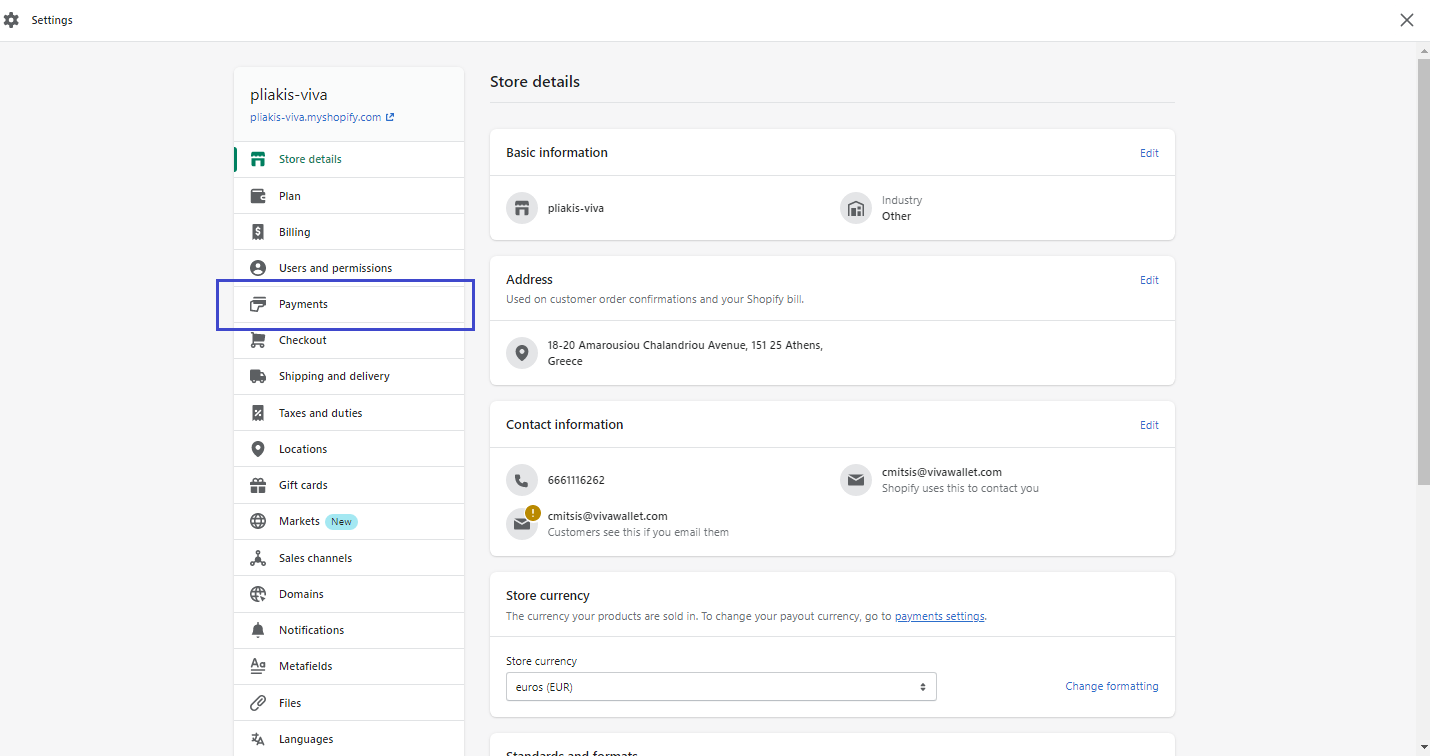This screenshot has height=756, width=1430.
Task: Open Users and permissions settings
Action: pyautogui.click(x=349, y=268)
